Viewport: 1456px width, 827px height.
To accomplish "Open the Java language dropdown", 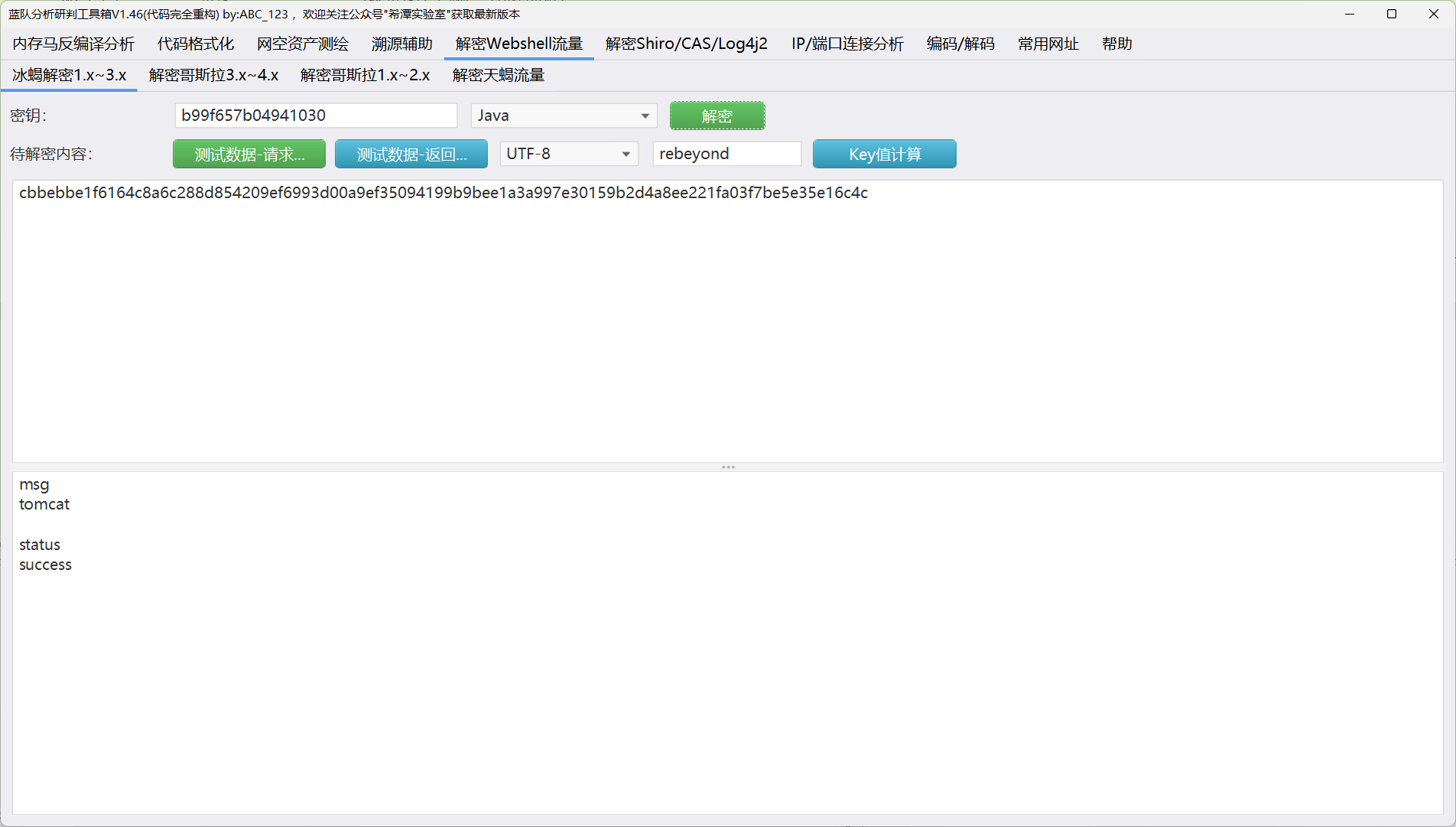I will click(x=564, y=116).
